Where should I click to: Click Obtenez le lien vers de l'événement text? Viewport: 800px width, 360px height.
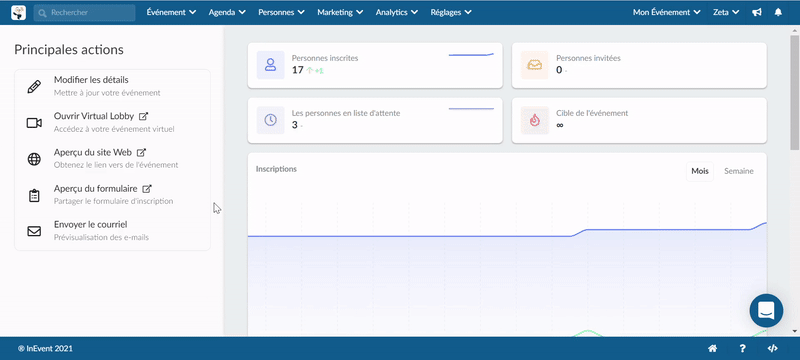click(116, 165)
